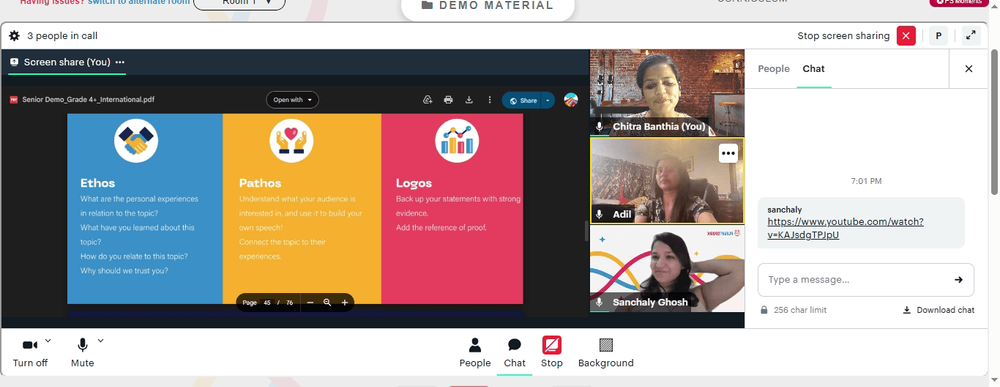1000x387 pixels.
Task: Send the chat message arrow
Action: [x=958, y=279]
